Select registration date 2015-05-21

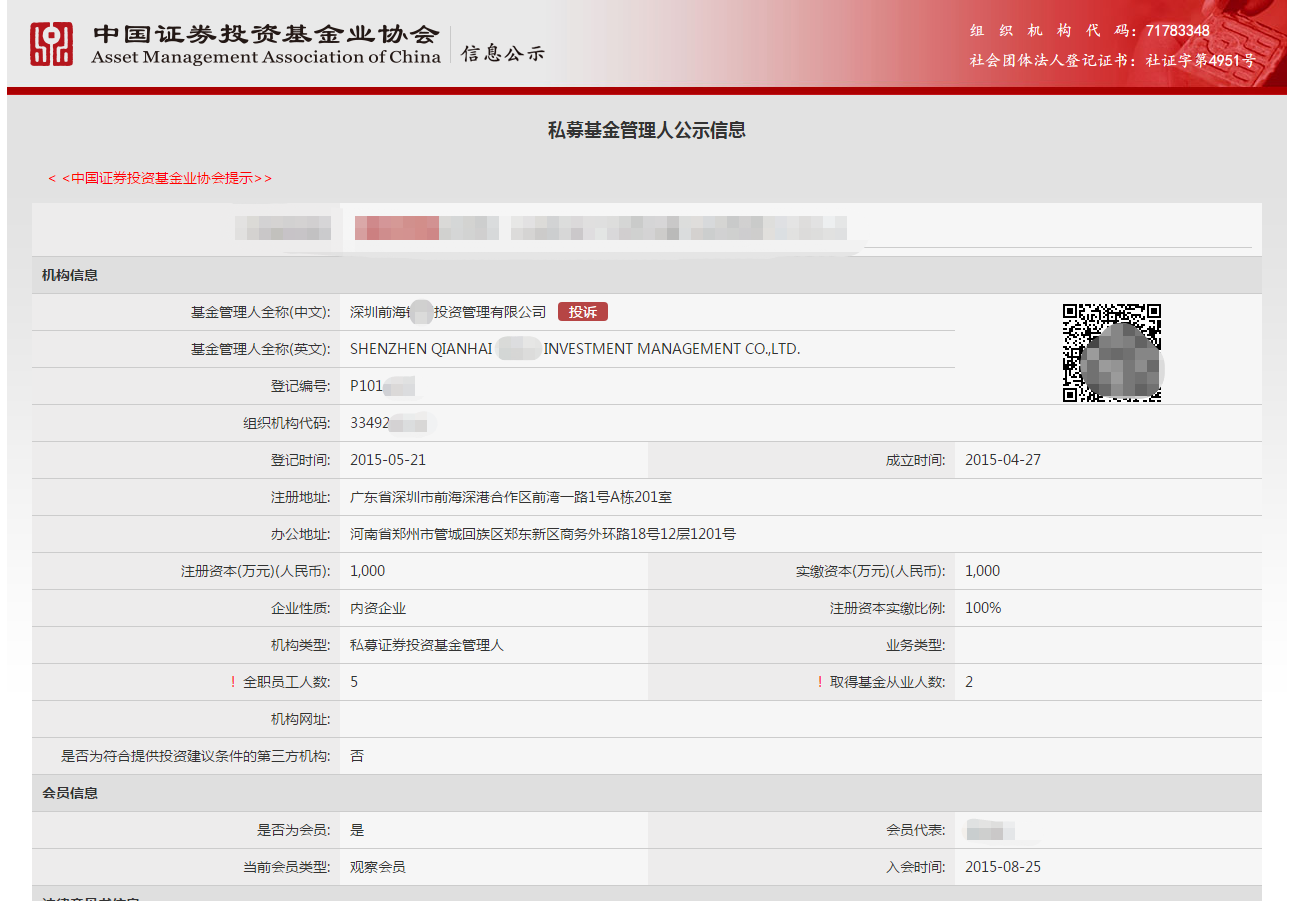click(388, 460)
